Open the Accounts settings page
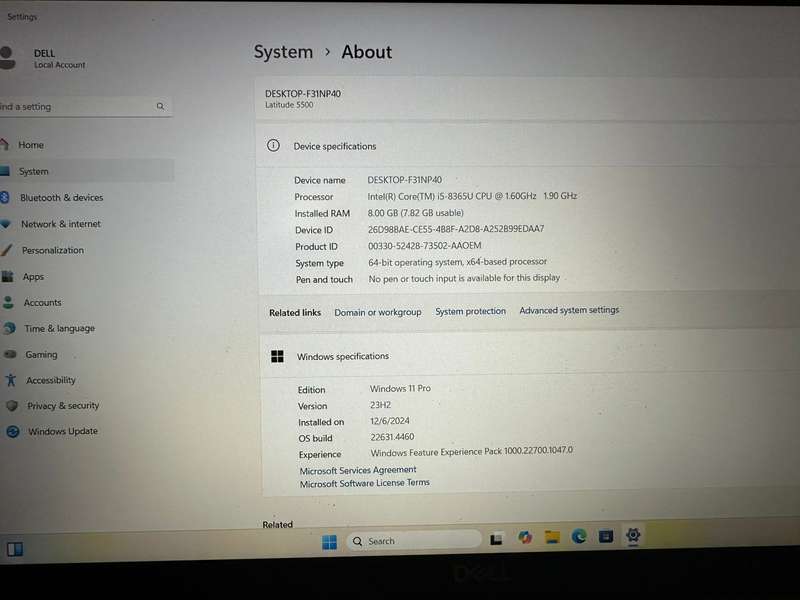 (42, 303)
